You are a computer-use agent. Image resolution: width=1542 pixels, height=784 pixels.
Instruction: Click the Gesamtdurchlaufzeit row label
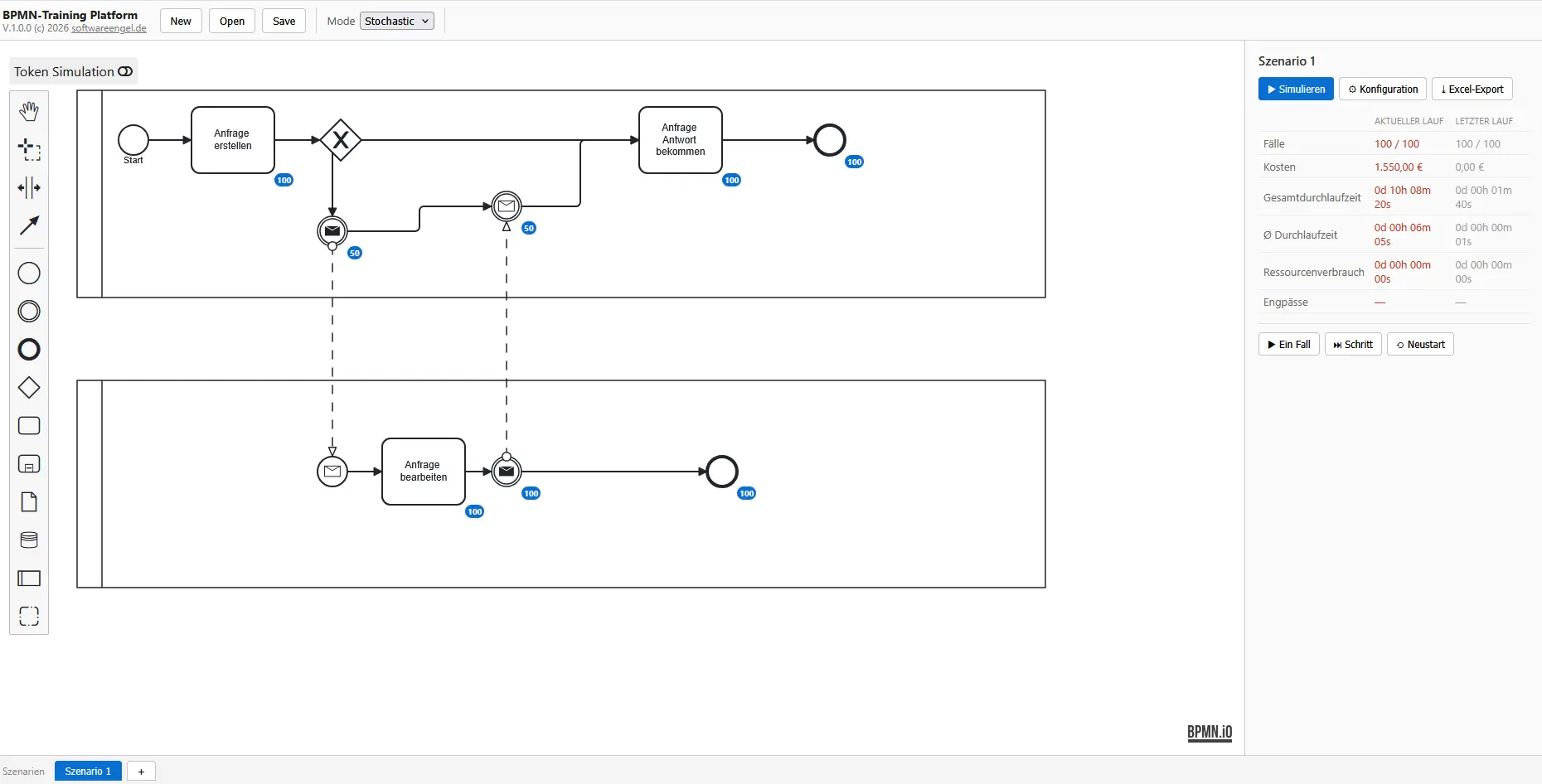[x=1312, y=197]
